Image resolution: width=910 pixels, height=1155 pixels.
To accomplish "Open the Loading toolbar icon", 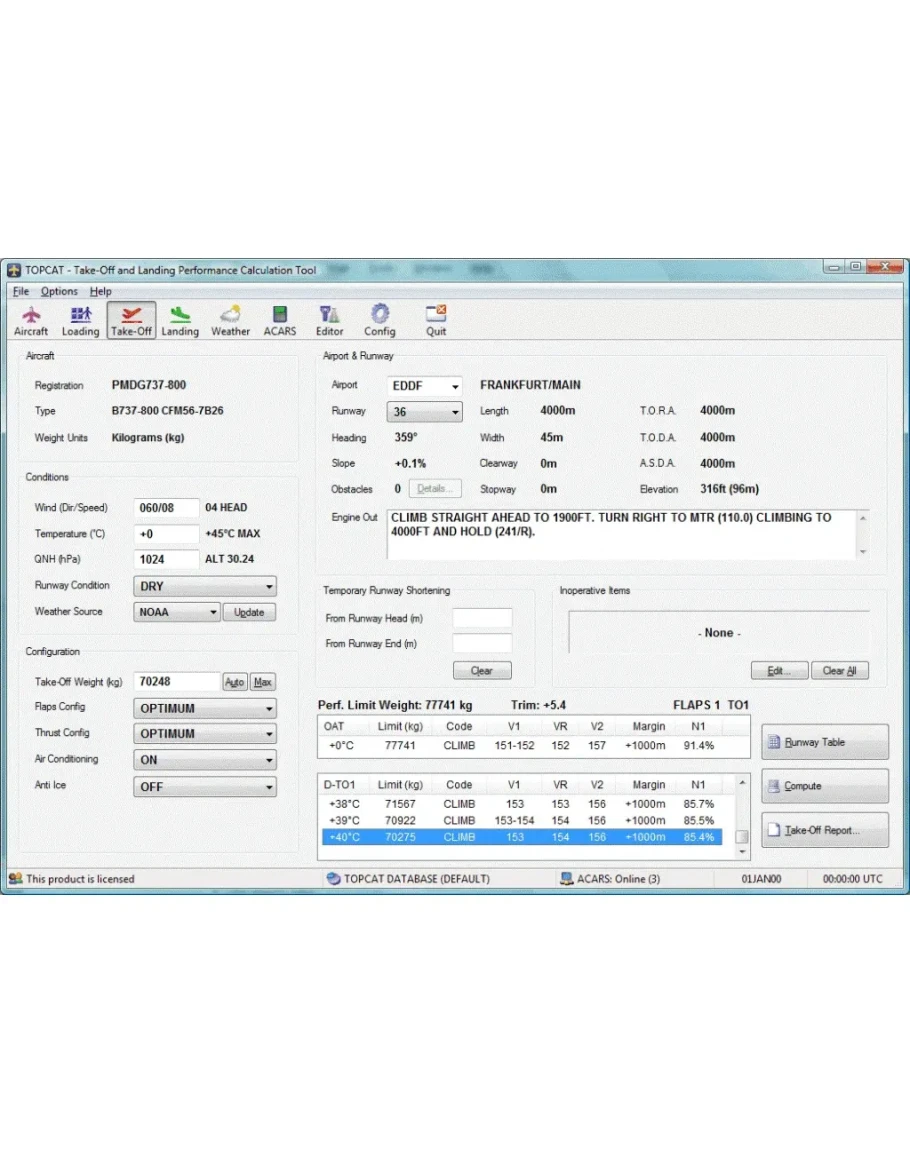I will click(80, 320).
